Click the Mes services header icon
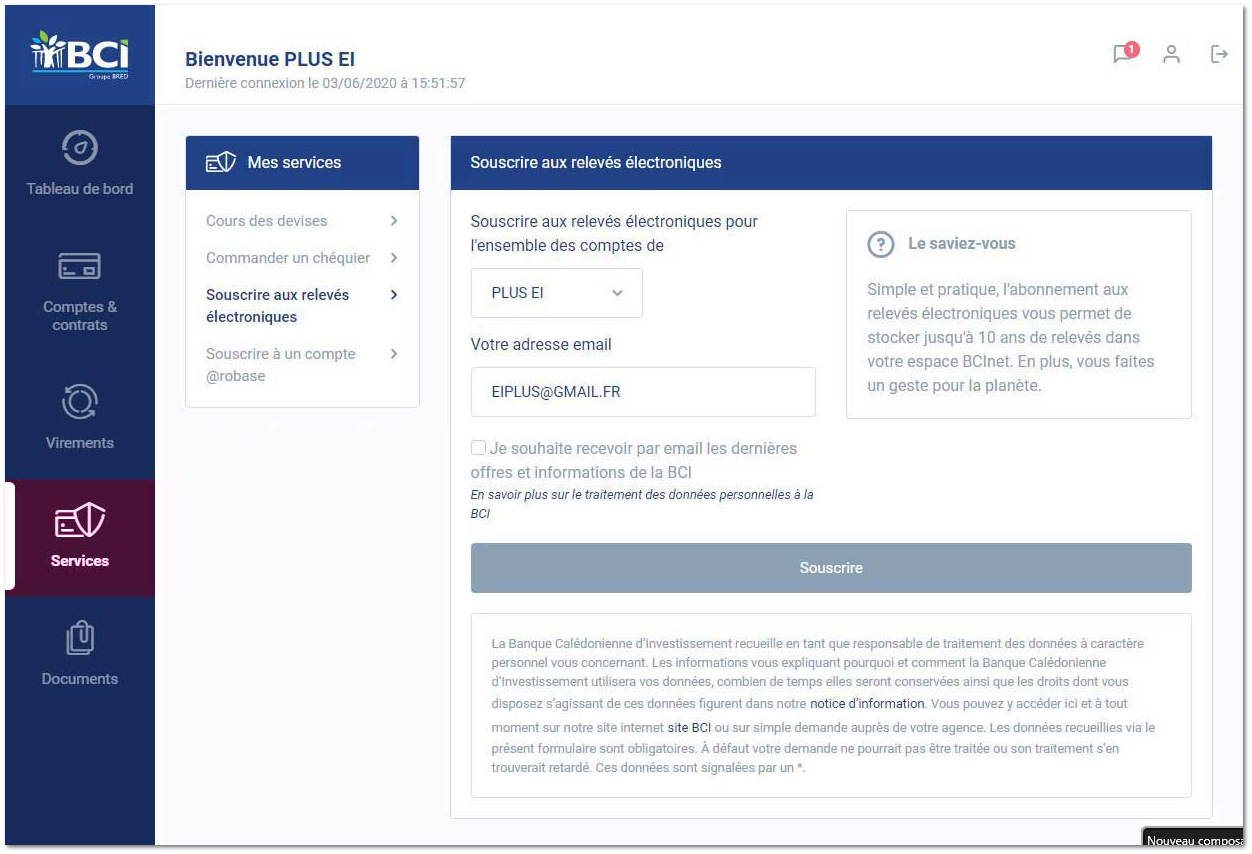1252x854 pixels. pos(220,162)
